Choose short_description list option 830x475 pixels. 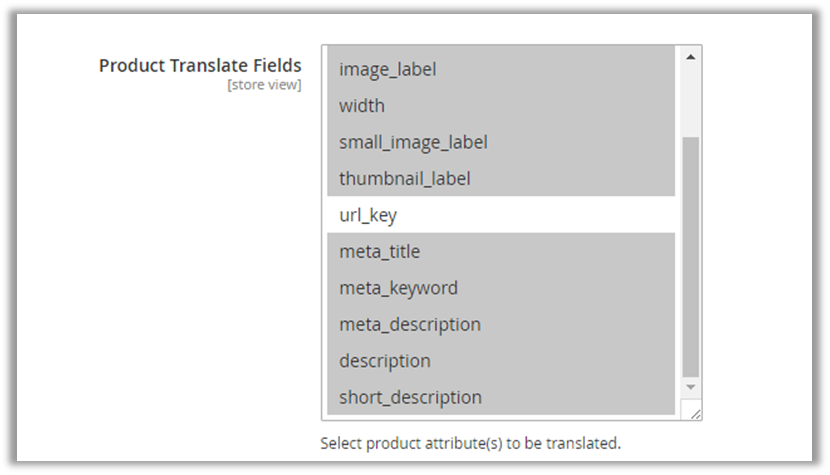[x=410, y=397]
